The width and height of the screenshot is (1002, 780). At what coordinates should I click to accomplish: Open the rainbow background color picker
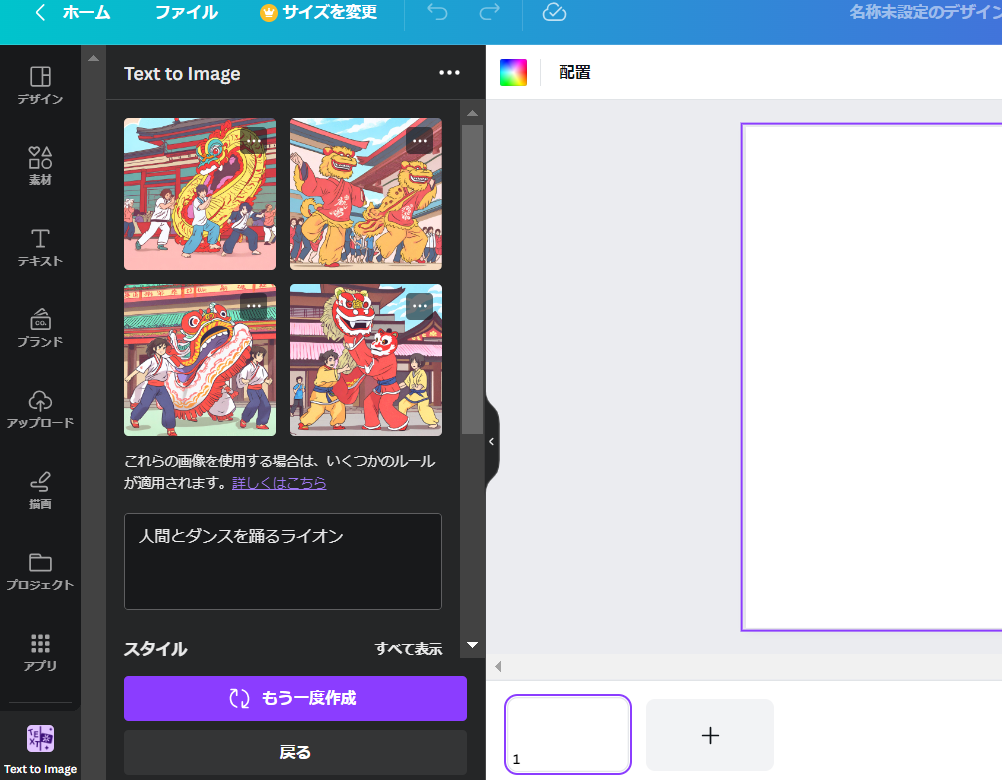(x=513, y=73)
